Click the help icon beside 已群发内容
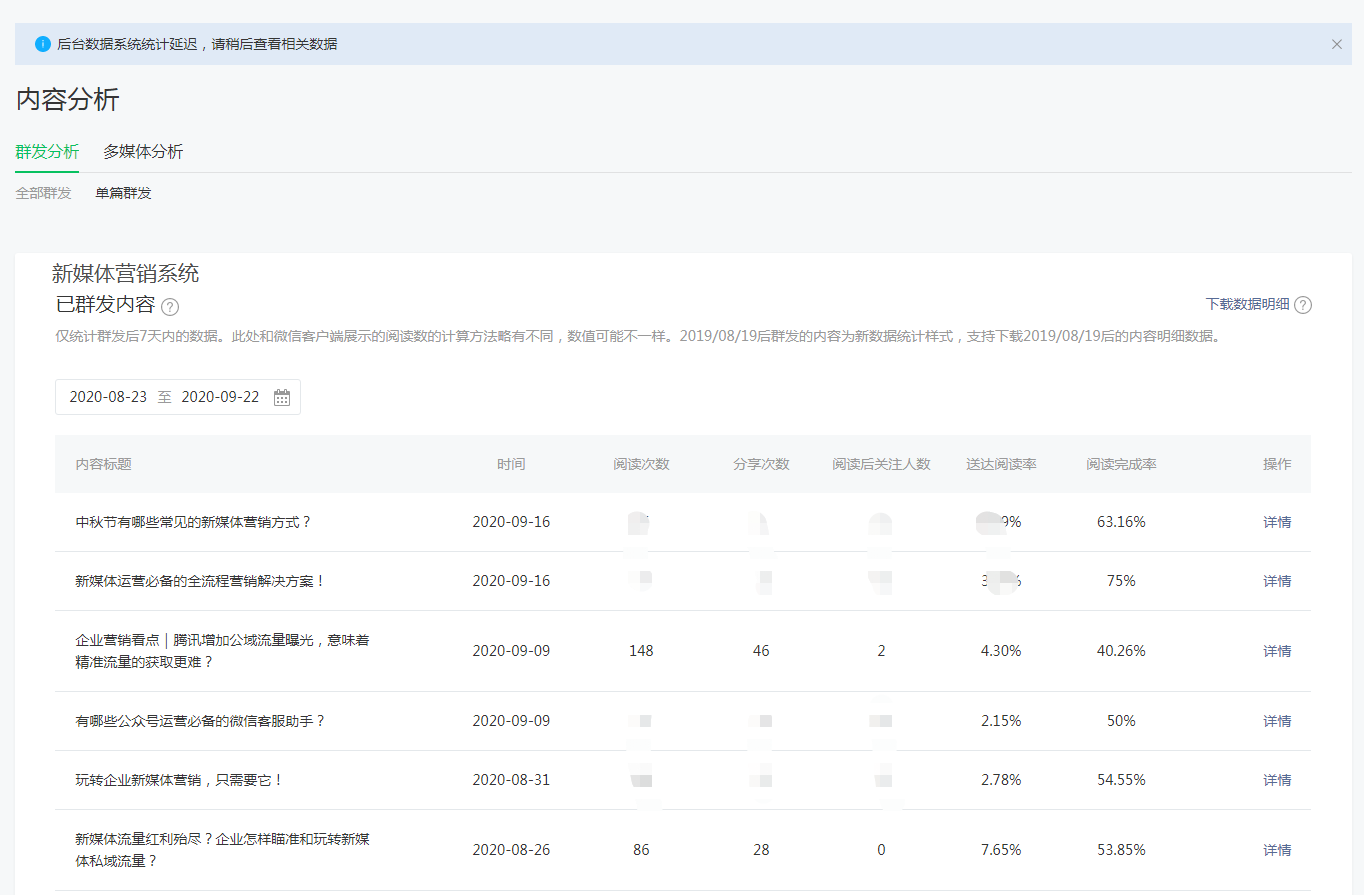The image size is (1364, 895). 171,307
